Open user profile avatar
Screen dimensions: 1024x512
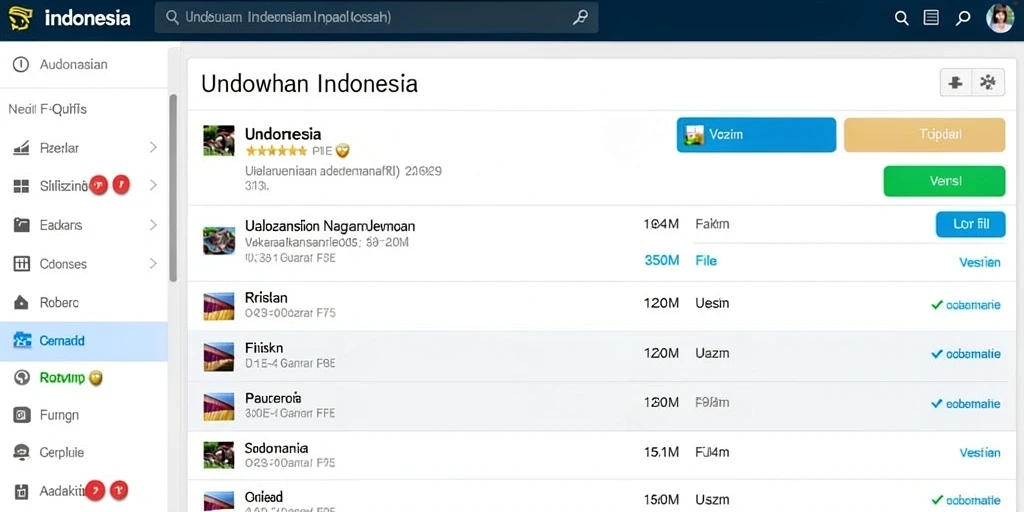click(999, 18)
